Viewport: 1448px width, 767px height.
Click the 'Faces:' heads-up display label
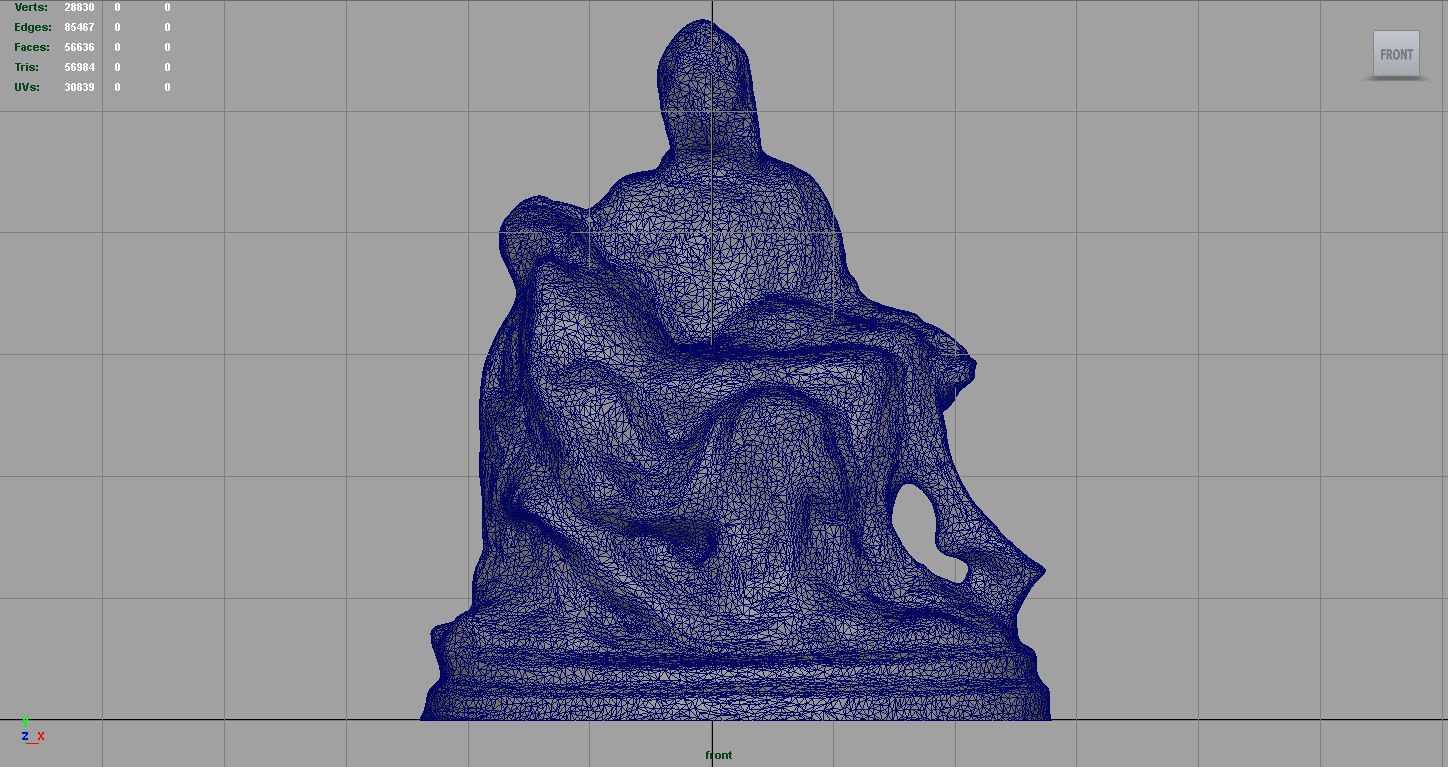click(32, 47)
